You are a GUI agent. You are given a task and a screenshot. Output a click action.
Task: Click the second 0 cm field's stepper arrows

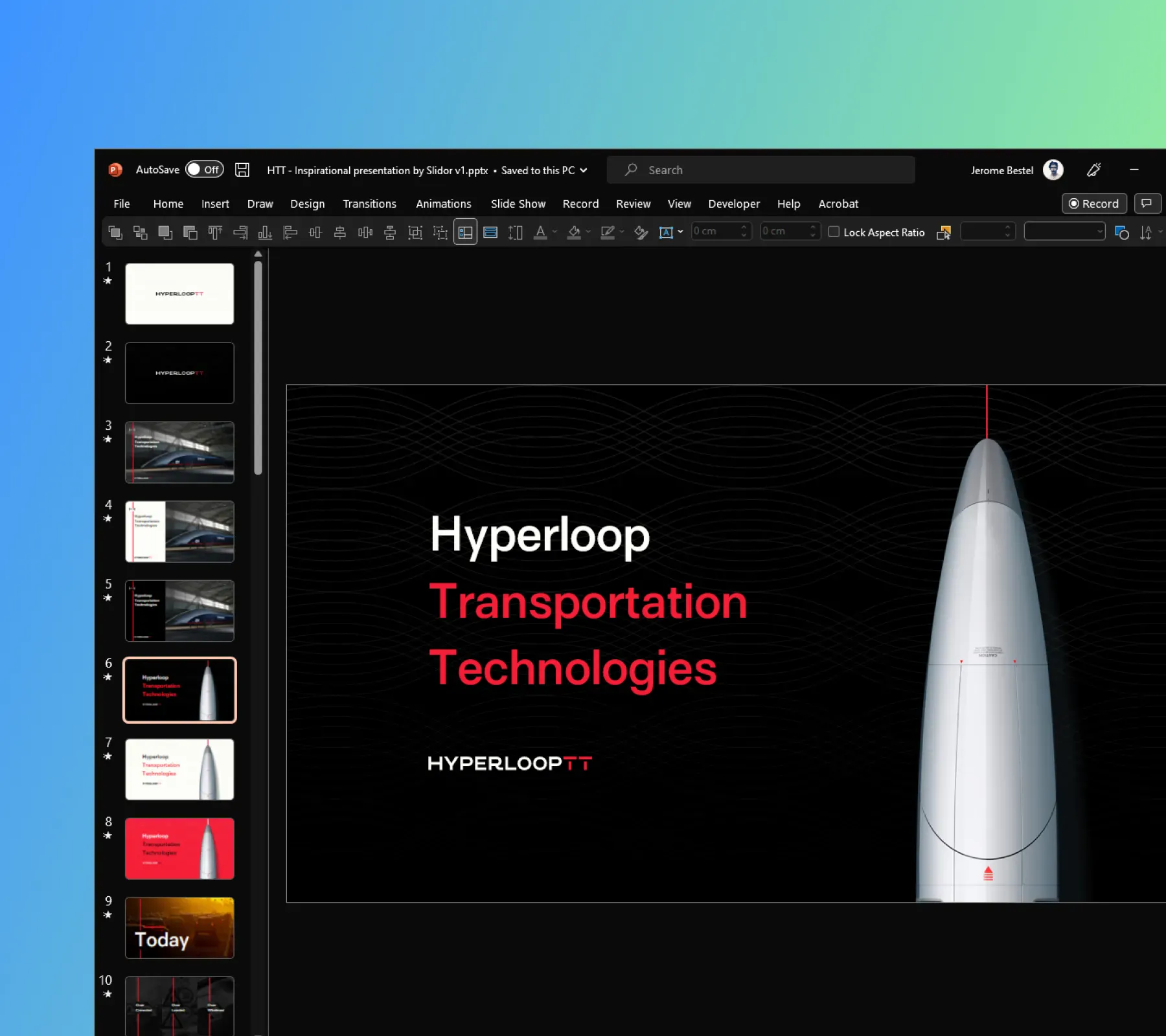click(x=813, y=231)
